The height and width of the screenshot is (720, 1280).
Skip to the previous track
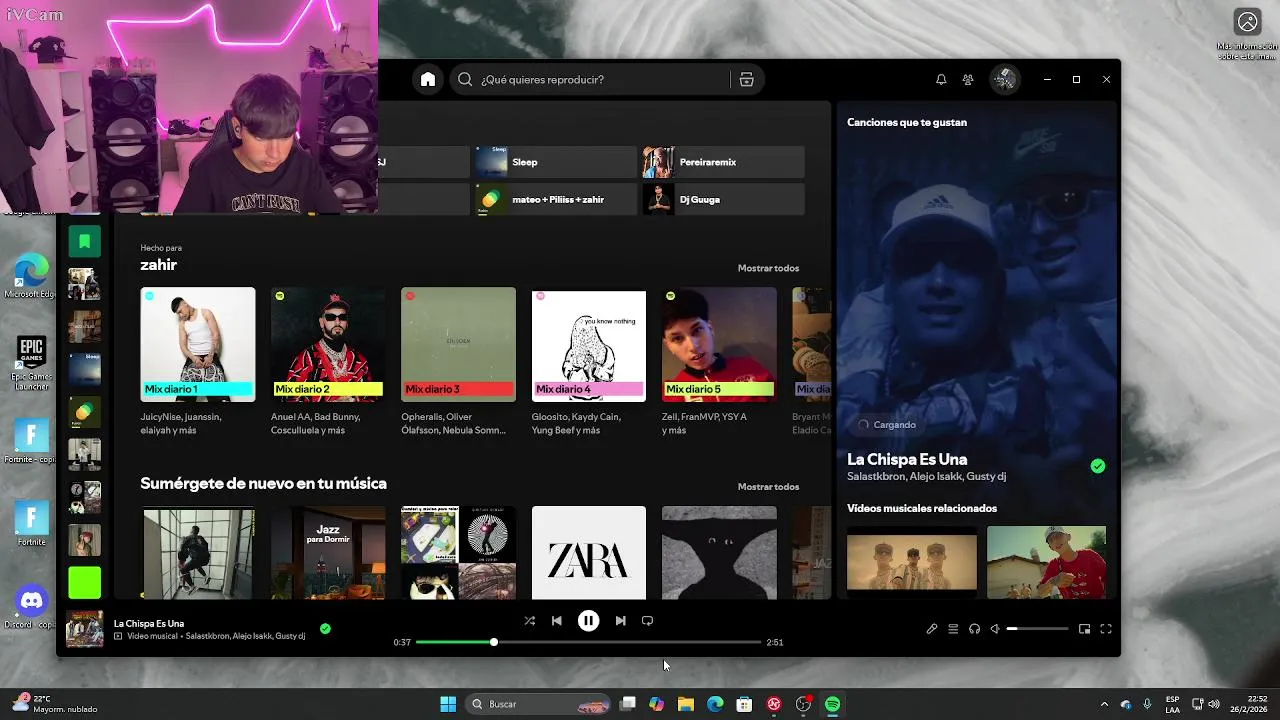[557, 621]
